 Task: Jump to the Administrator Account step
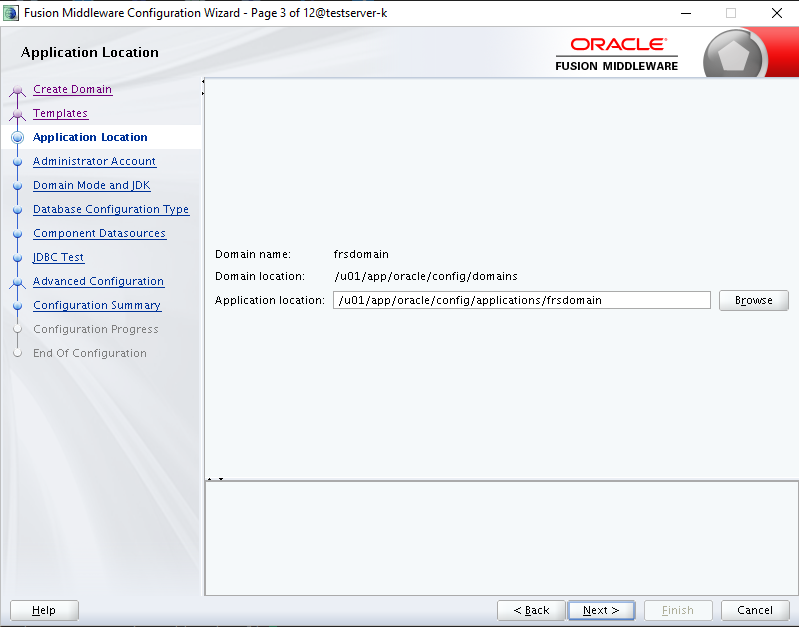(x=94, y=161)
